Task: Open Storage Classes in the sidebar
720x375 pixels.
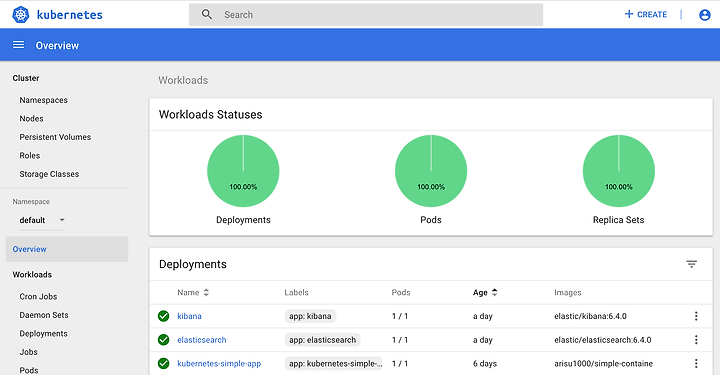Action: (49, 174)
